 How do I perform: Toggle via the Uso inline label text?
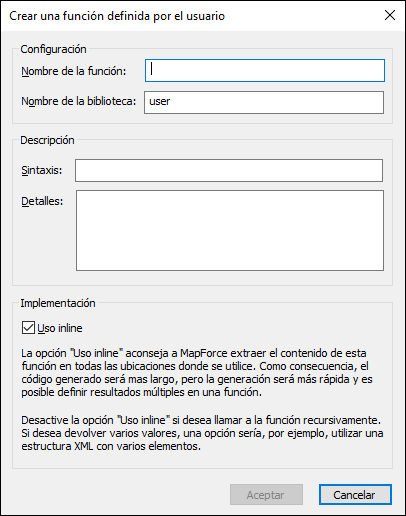coord(60,328)
